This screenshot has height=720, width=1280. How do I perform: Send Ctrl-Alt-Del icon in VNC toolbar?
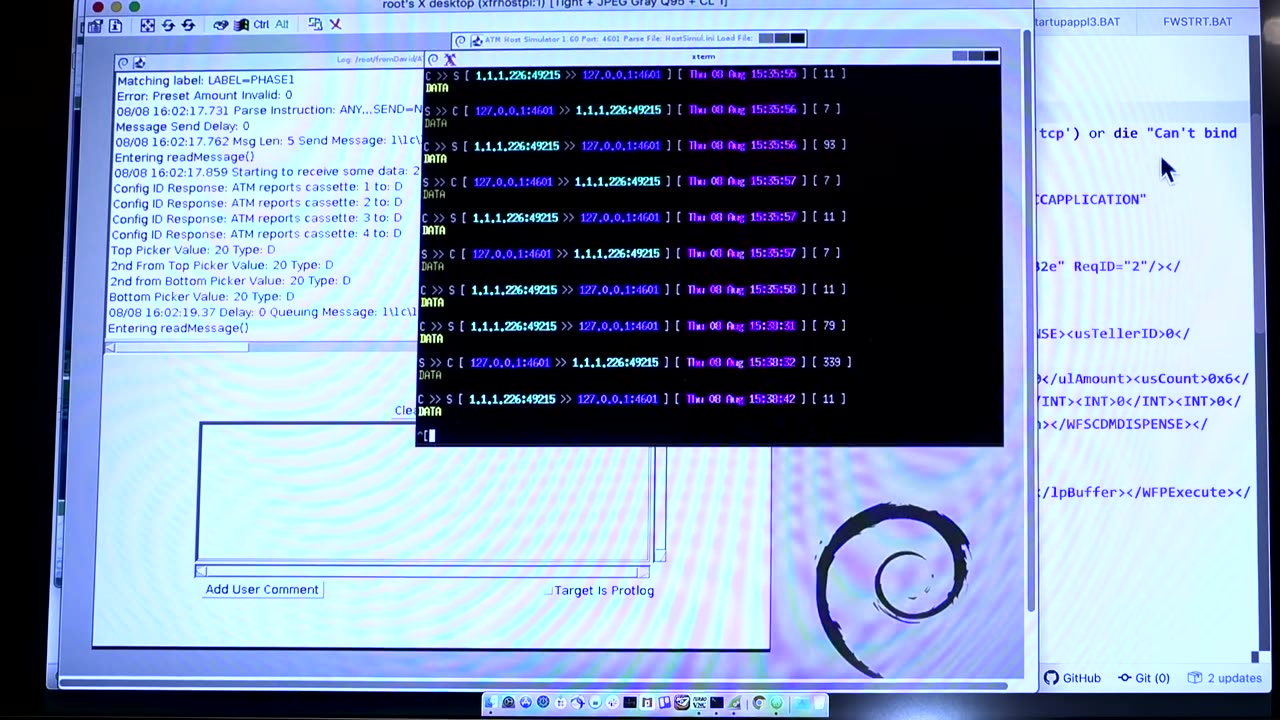pyautogui.click(x=221, y=25)
